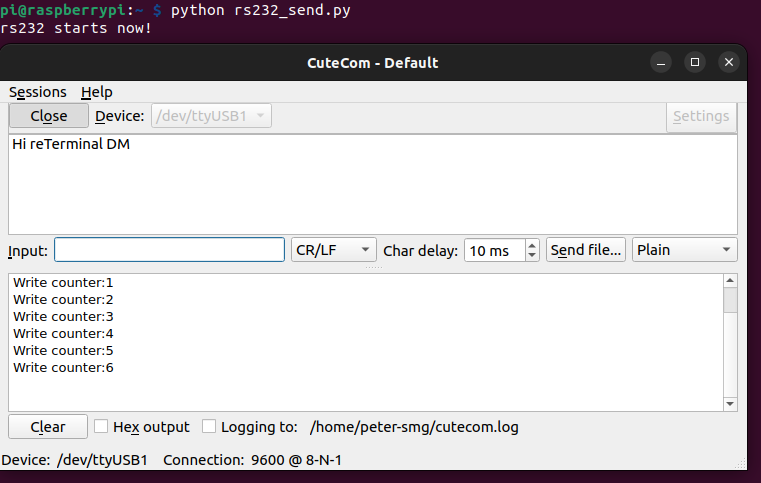761x483 pixels.
Task: Click the Settings button
Action: pyautogui.click(x=701, y=116)
